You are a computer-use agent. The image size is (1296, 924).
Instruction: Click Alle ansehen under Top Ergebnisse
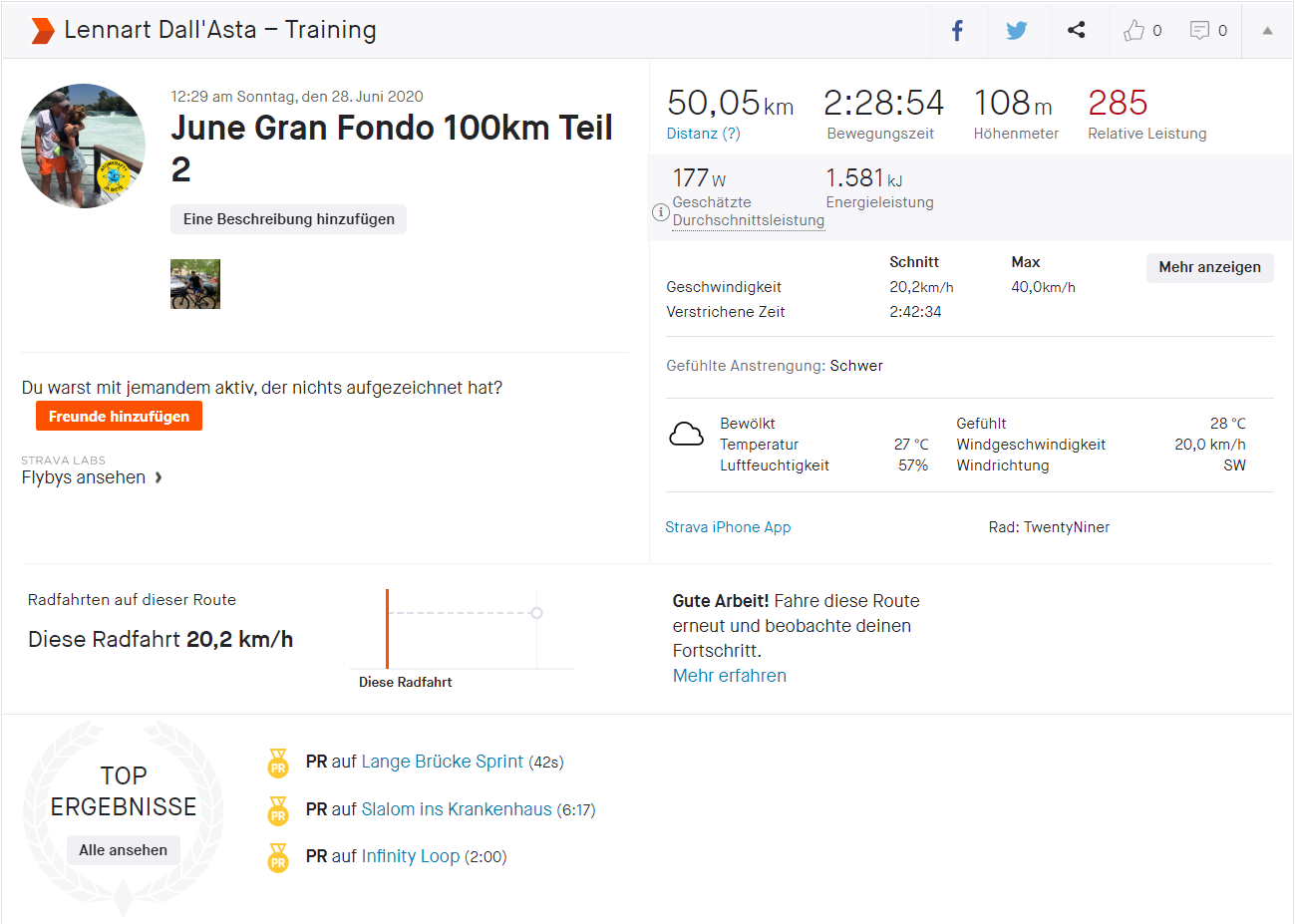click(124, 849)
